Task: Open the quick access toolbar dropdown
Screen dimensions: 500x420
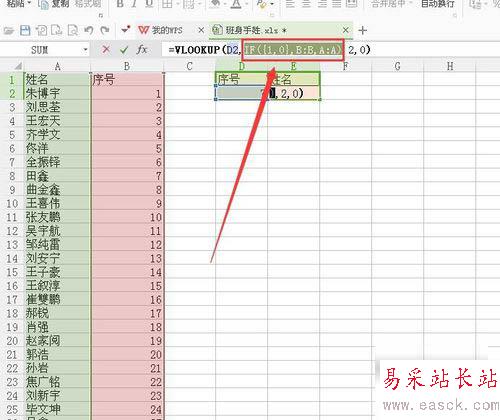Action: [x=126, y=30]
